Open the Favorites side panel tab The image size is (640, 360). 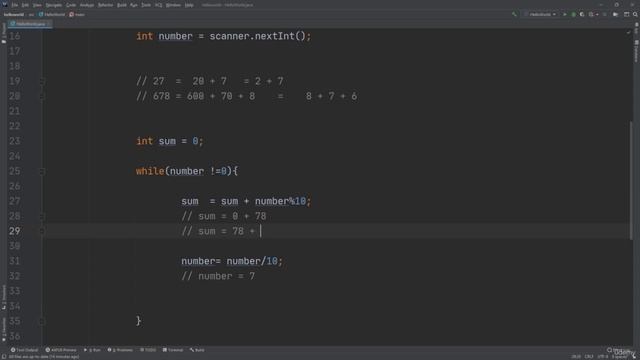(4, 330)
